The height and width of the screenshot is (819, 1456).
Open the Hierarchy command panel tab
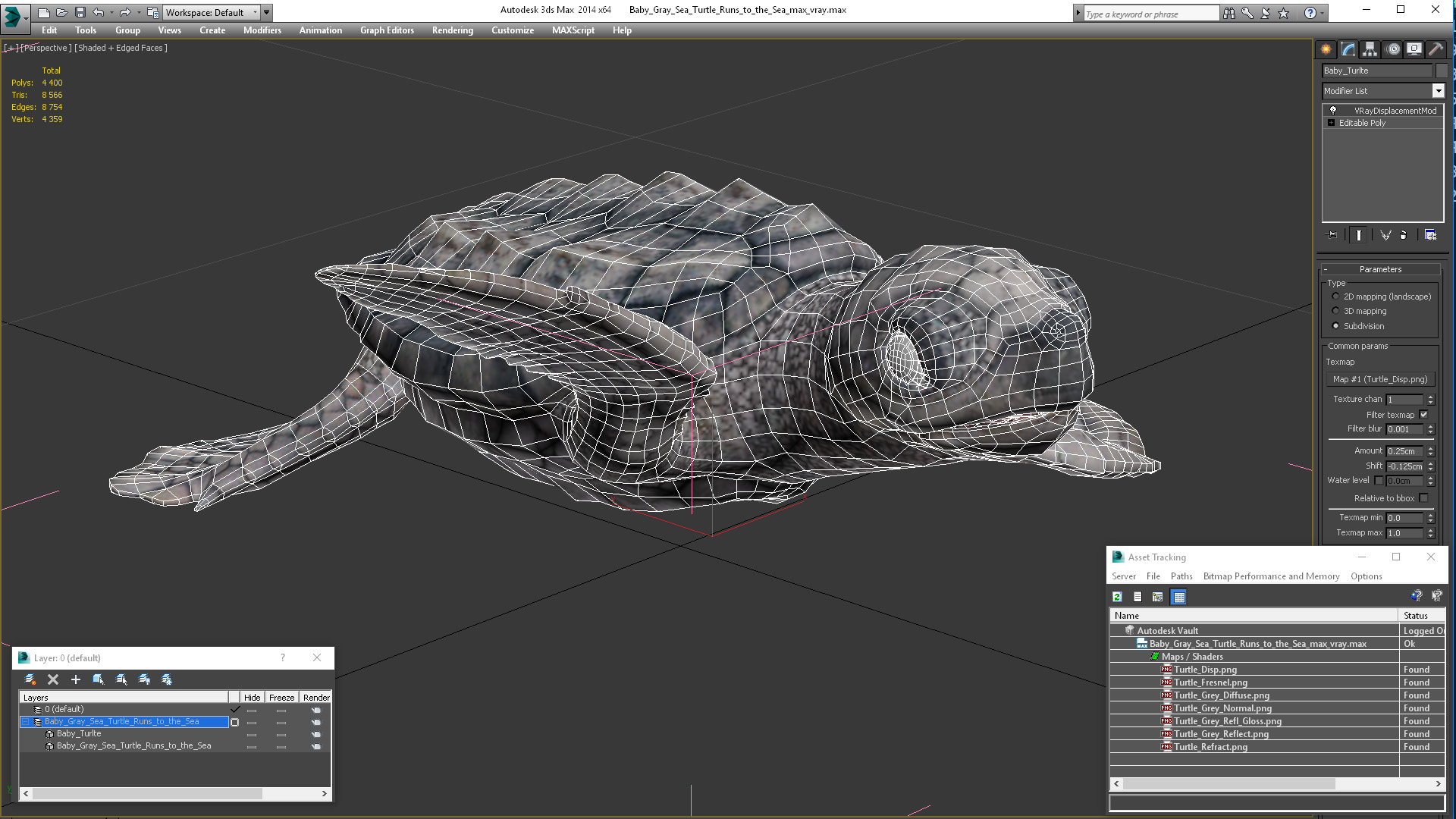(1370, 49)
